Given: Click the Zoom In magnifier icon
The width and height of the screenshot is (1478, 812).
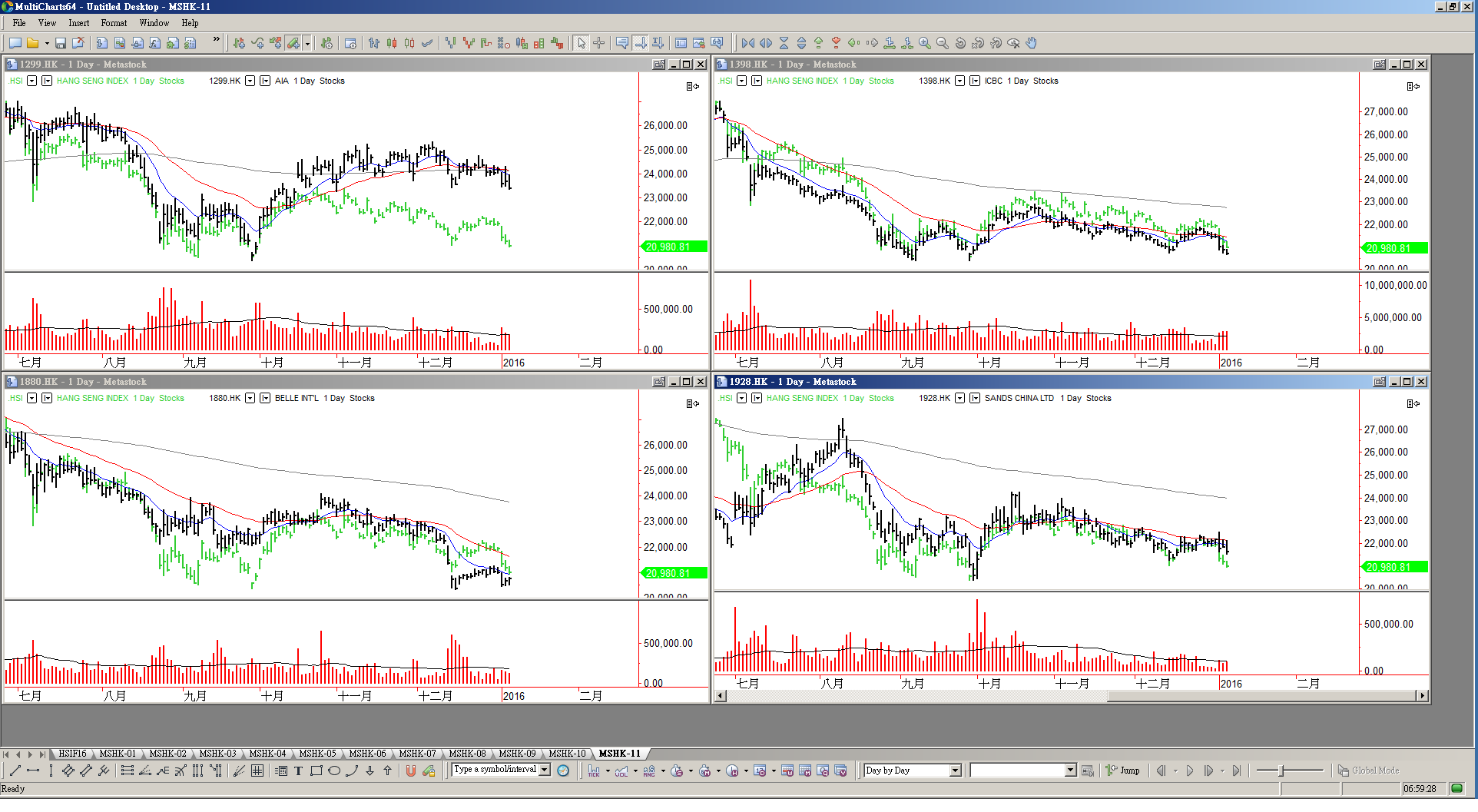Looking at the screenshot, I should 925,43.
